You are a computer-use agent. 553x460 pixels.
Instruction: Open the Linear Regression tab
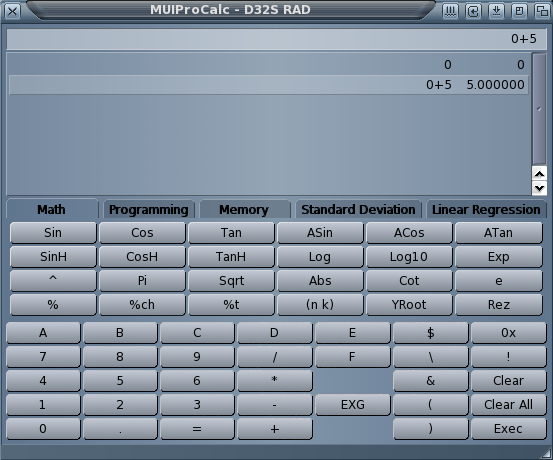tap(486, 210)
